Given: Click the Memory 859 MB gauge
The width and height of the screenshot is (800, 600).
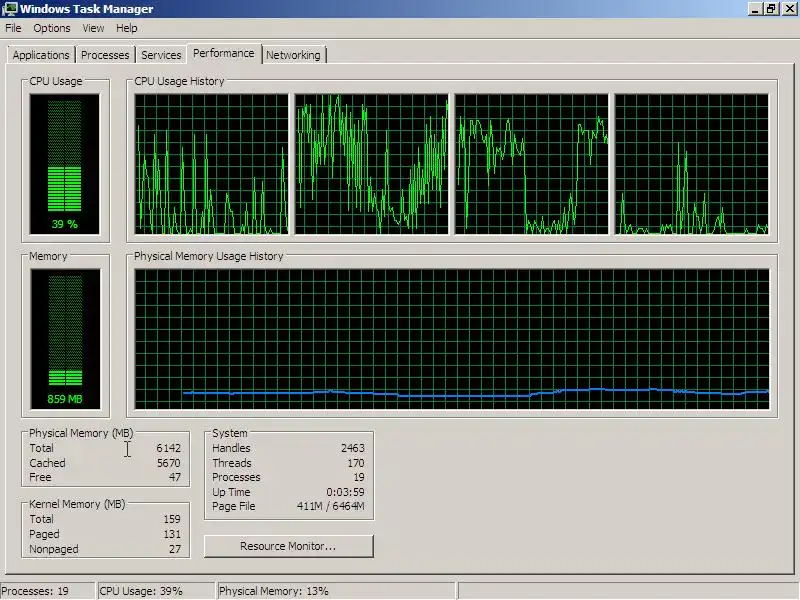Looking at the screenshot, I should (x=65, y=339).
